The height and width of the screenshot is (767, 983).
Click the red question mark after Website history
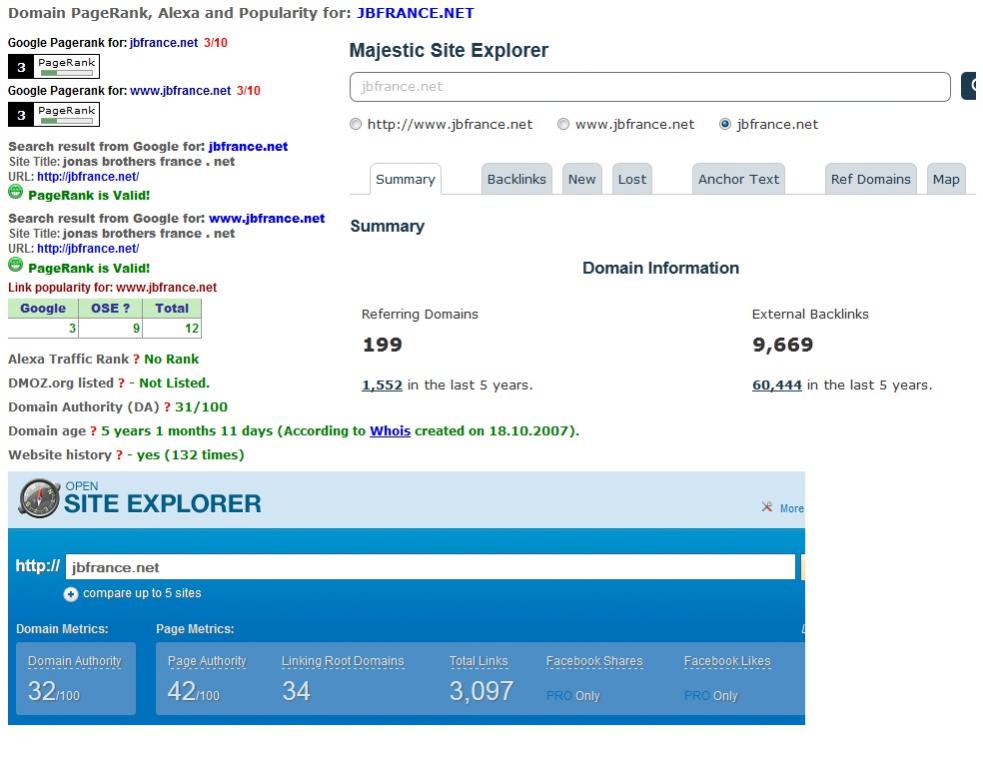[x=119, y=455]
